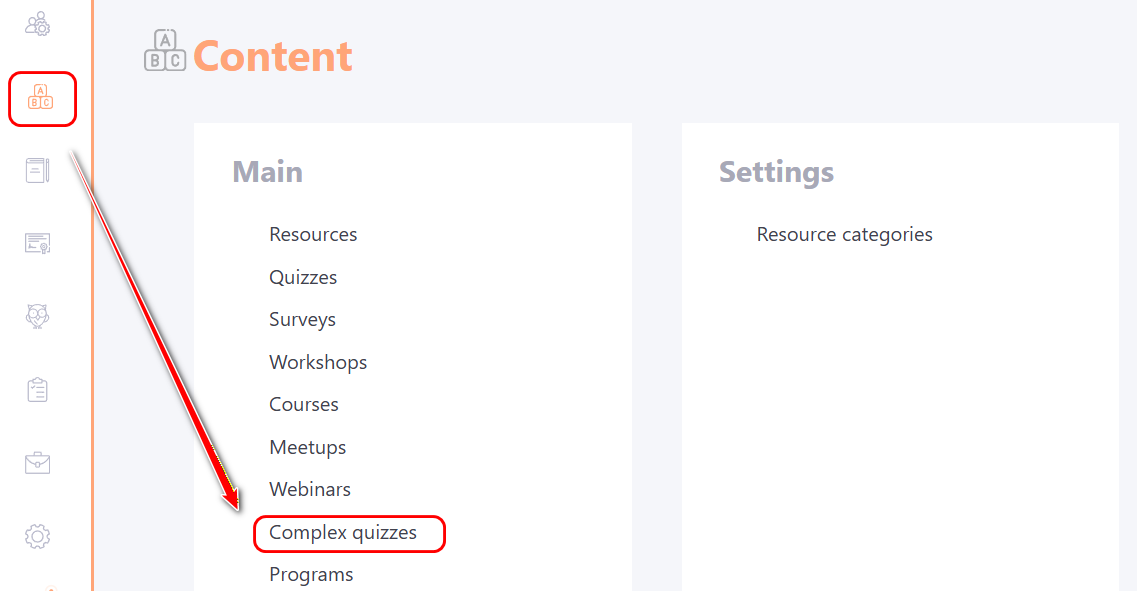Open the Surveys page

pyautogui.click(x=302, y=320)
